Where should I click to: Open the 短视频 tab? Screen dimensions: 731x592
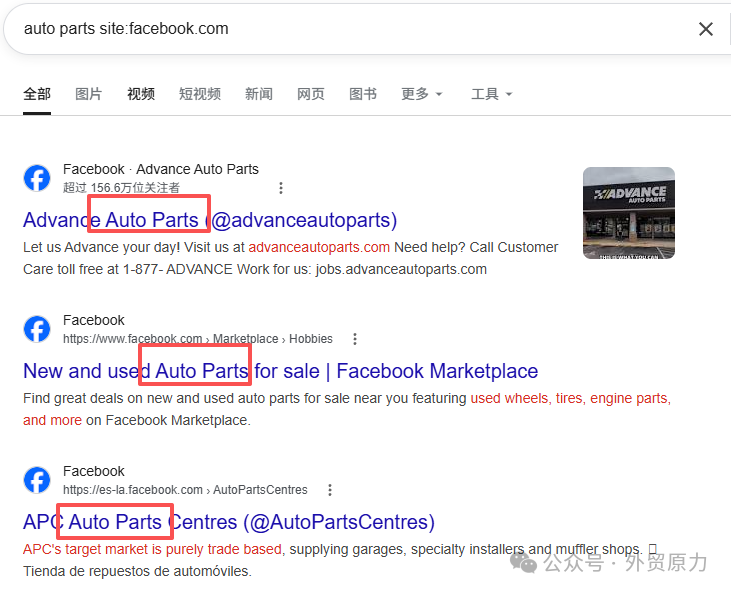click(200, 94)
